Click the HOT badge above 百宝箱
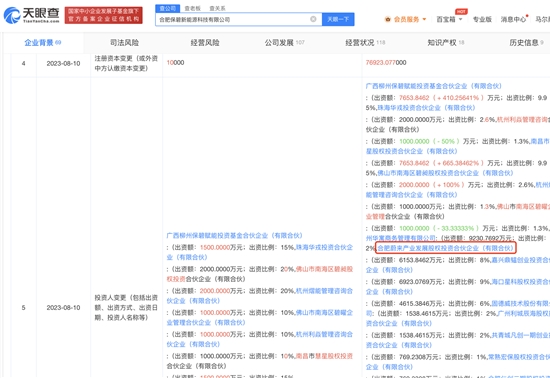 [461, 12]
